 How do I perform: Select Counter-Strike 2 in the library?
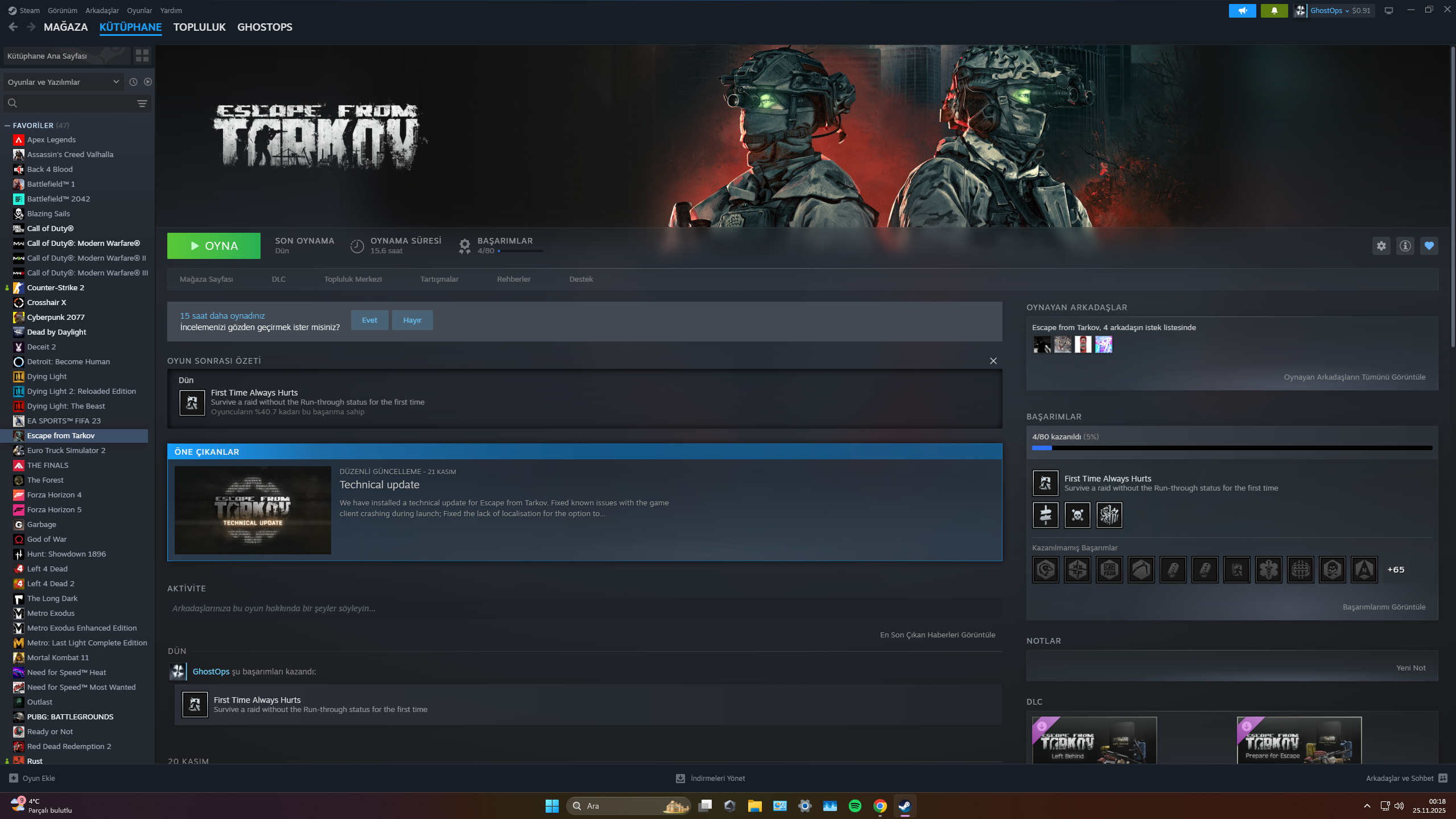(56, 287)
